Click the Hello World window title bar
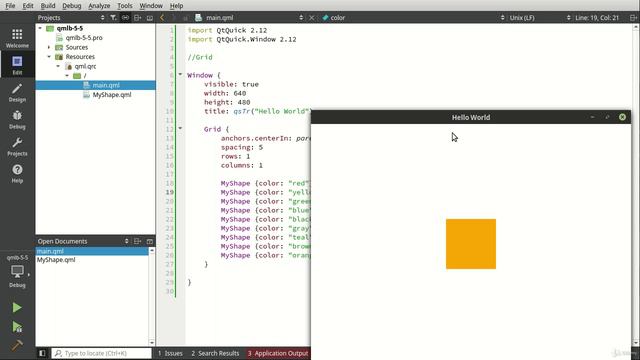Image resolution: width=640 pixels, height=360 pixels. 471,117
